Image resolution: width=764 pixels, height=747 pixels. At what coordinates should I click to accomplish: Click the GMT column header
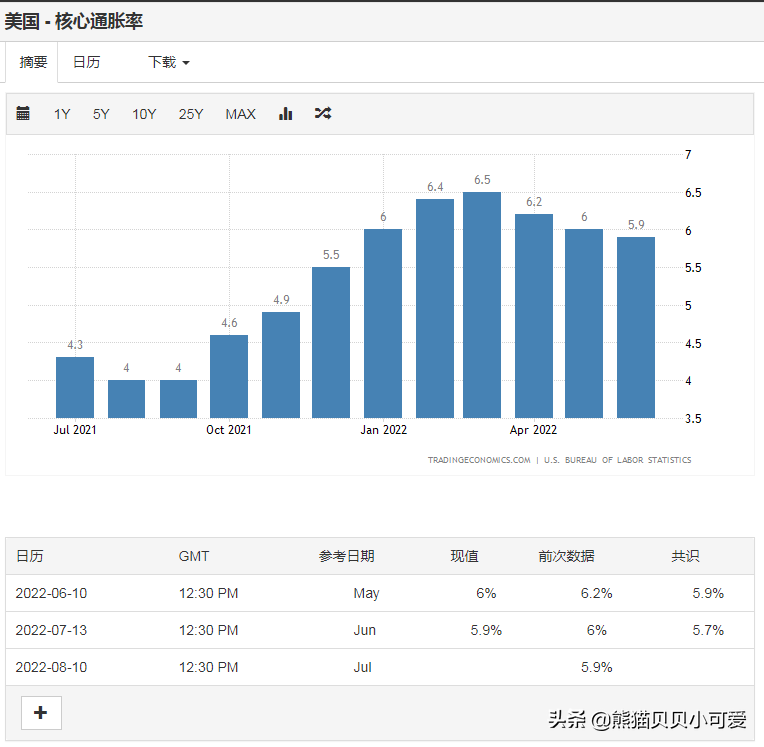click(194, 556)
